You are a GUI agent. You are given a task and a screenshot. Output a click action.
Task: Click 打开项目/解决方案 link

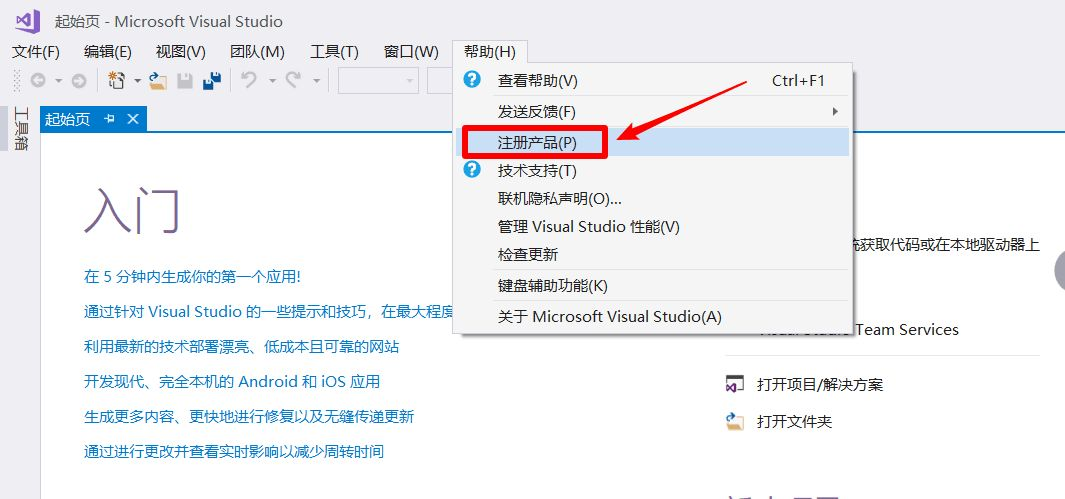(820, 385)
